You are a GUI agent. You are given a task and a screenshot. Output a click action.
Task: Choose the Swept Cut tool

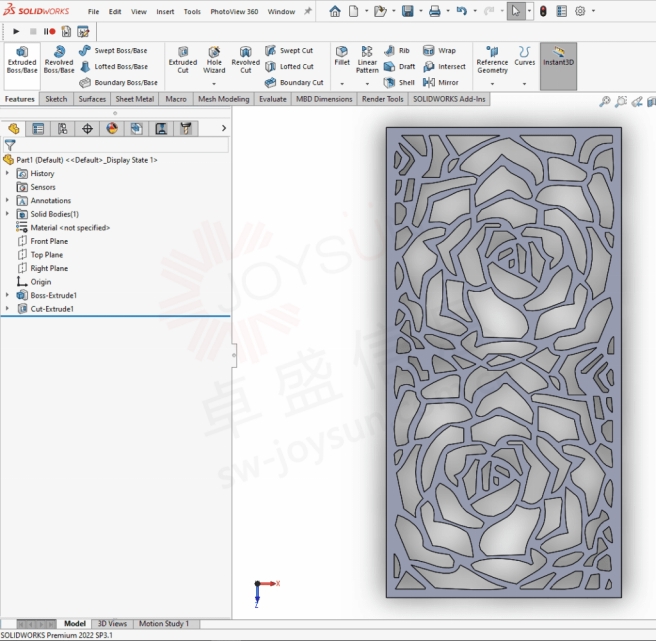click(x=289, y=51)
